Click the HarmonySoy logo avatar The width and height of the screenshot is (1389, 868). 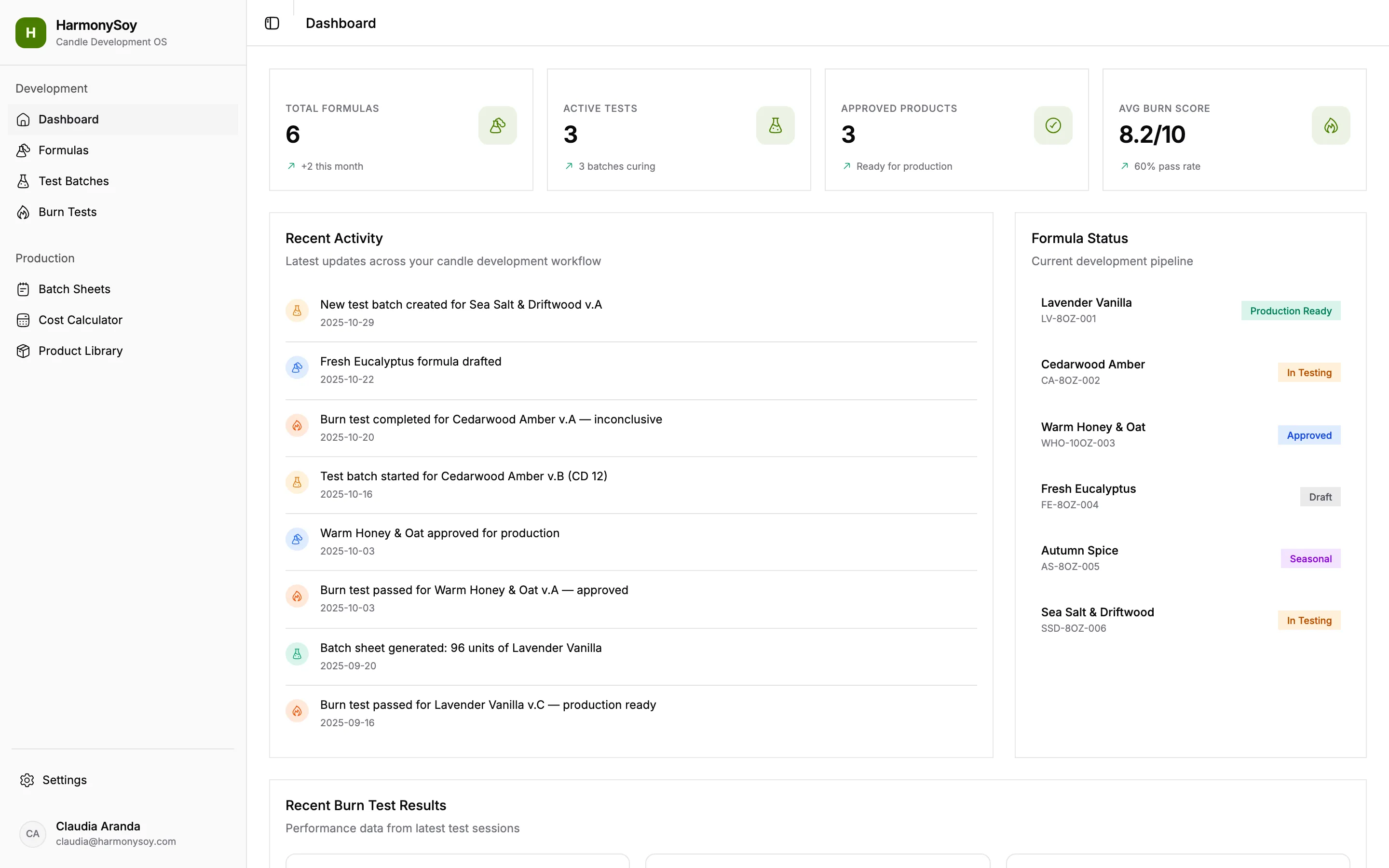tap(30, 33)
